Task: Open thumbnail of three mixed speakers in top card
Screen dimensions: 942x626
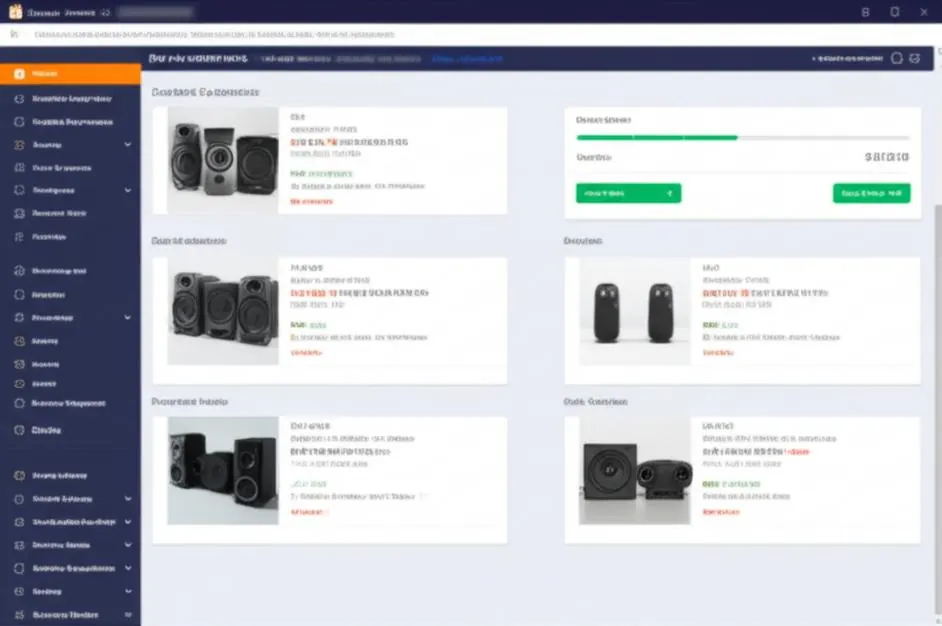Action: [x=223, y=160]
